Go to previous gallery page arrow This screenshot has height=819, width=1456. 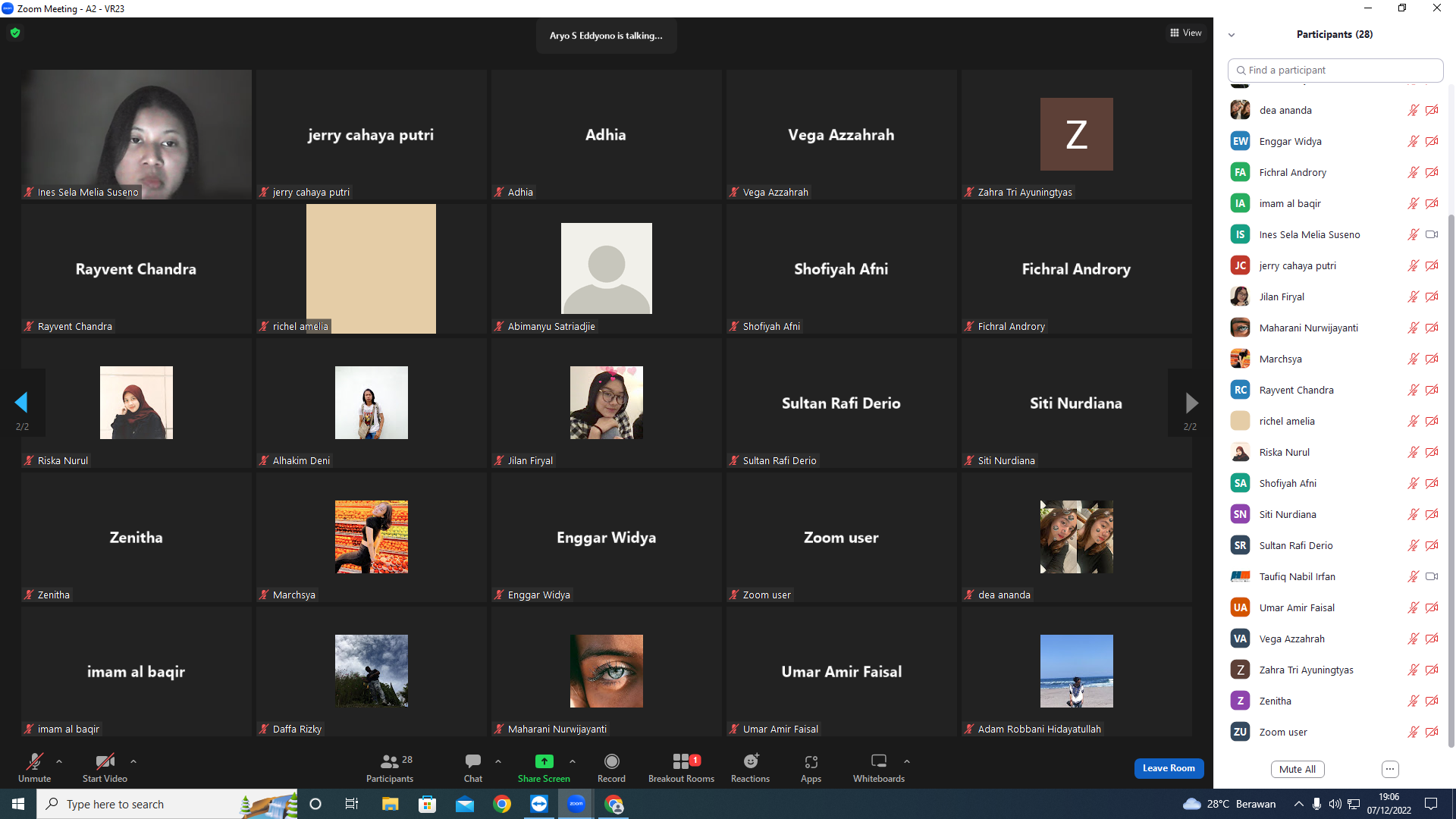21,402
